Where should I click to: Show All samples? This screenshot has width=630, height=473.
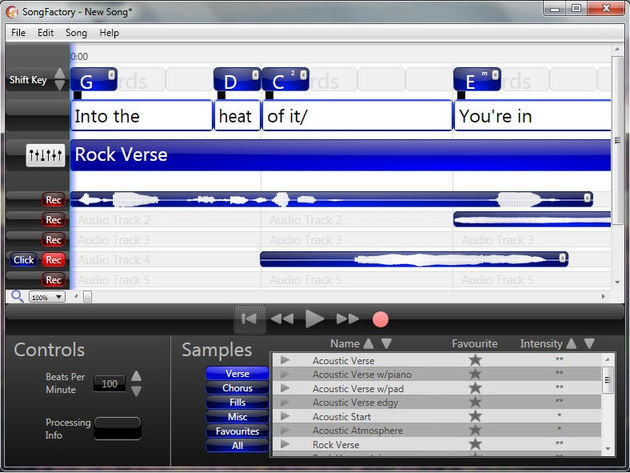click(x=237, y=445)
